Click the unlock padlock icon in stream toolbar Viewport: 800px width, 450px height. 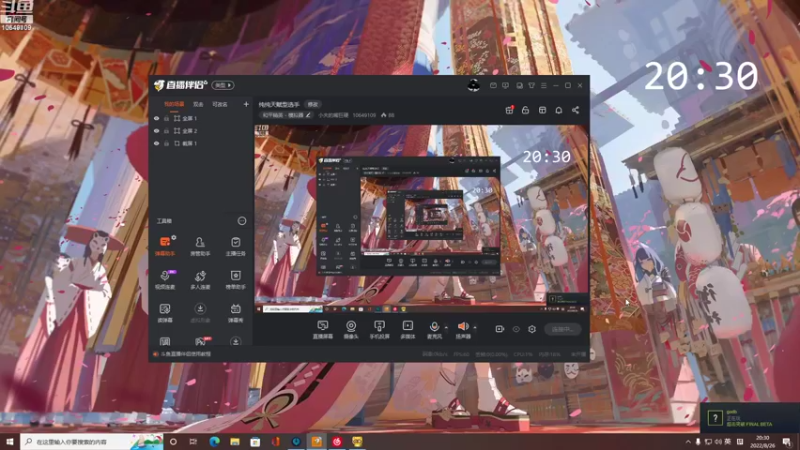click(x=526, y=110)
